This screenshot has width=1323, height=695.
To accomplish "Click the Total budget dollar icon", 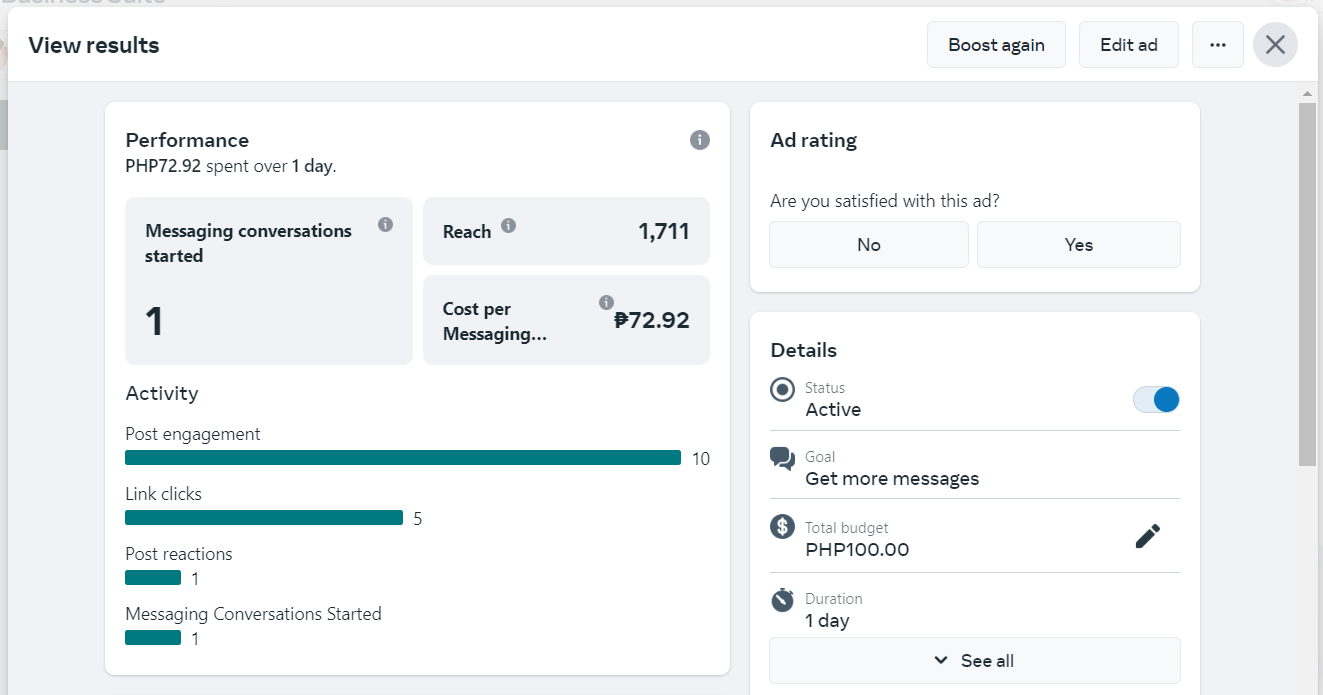I will tap(782, 526).
